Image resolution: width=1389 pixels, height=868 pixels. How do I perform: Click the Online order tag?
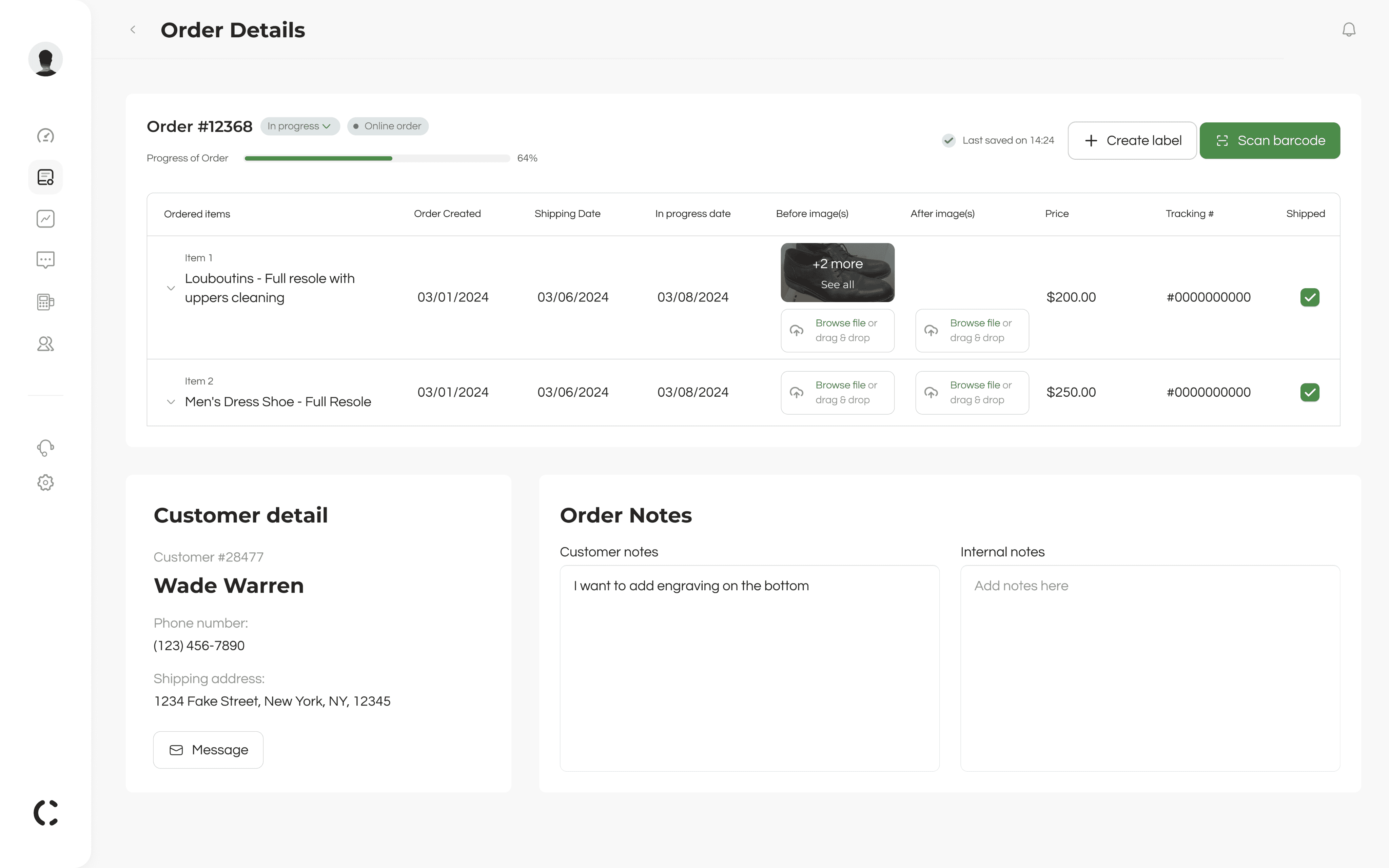click(388, 126)
